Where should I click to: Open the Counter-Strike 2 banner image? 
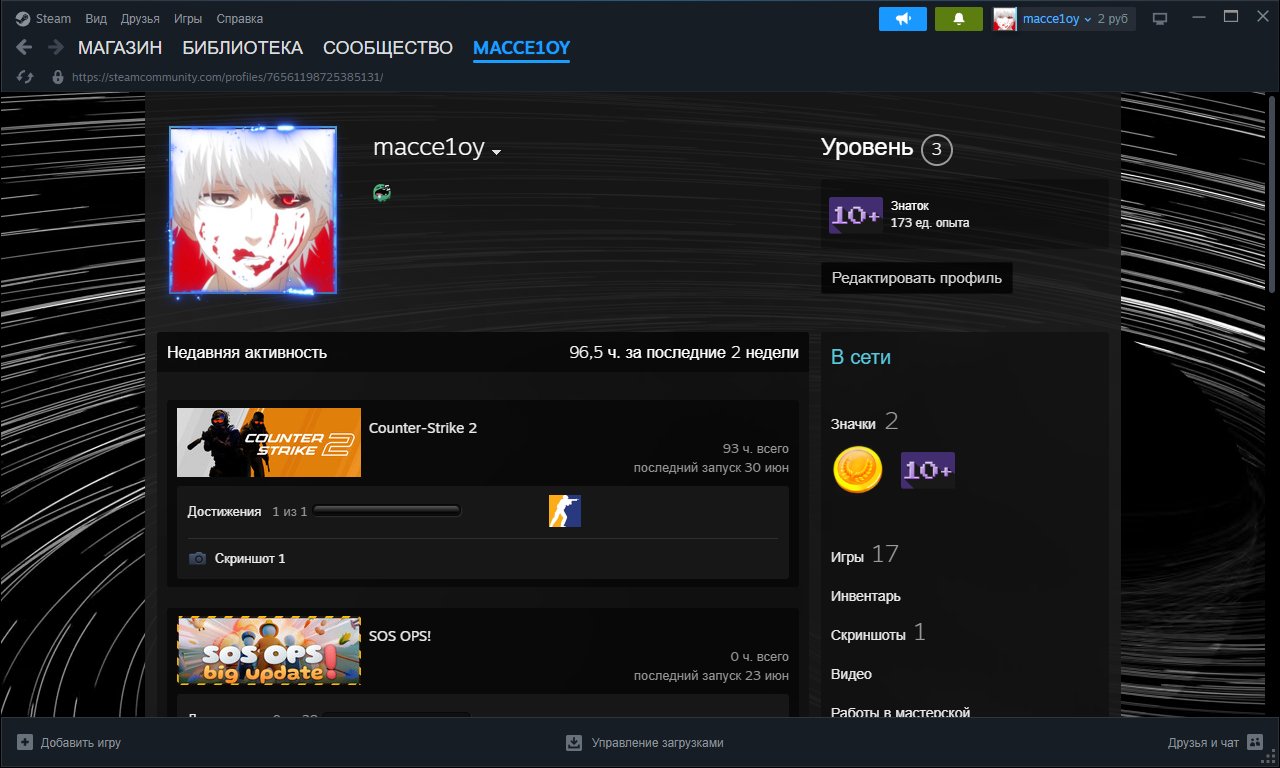269,442
